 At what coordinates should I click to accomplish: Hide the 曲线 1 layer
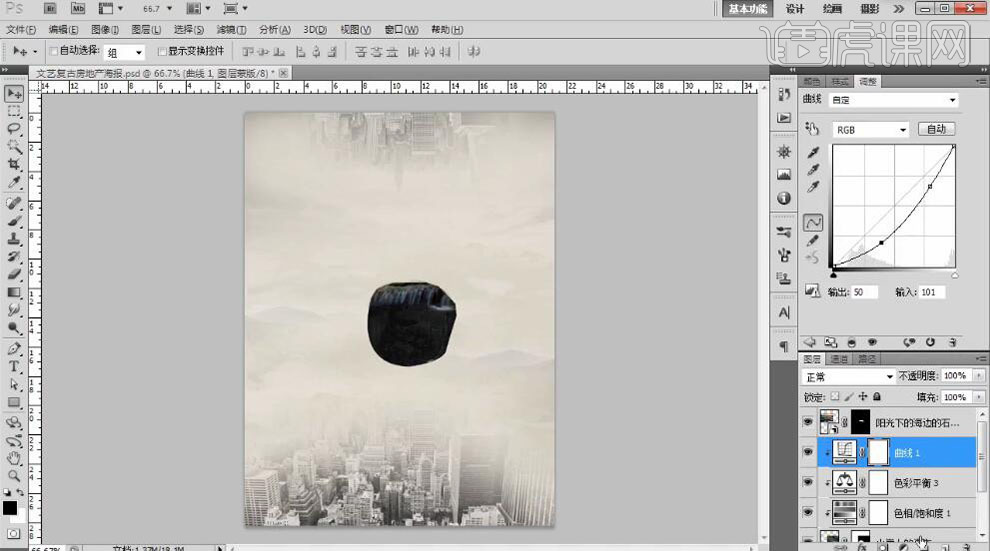[808, 452]
